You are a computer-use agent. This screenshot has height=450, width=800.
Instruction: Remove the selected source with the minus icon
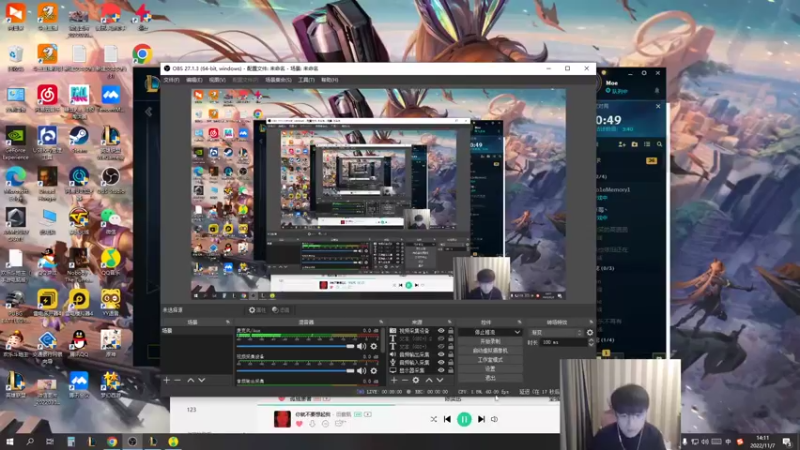coord(405,380)
